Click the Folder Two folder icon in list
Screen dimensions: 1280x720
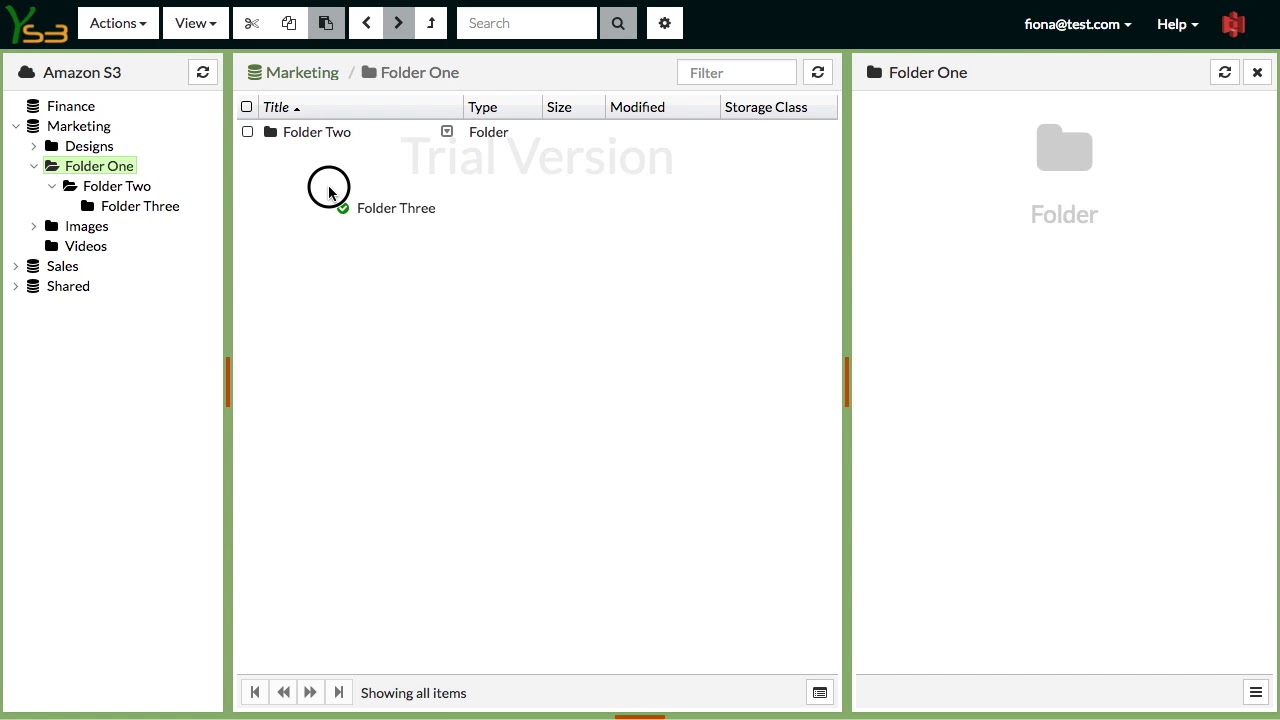[270, 132]
